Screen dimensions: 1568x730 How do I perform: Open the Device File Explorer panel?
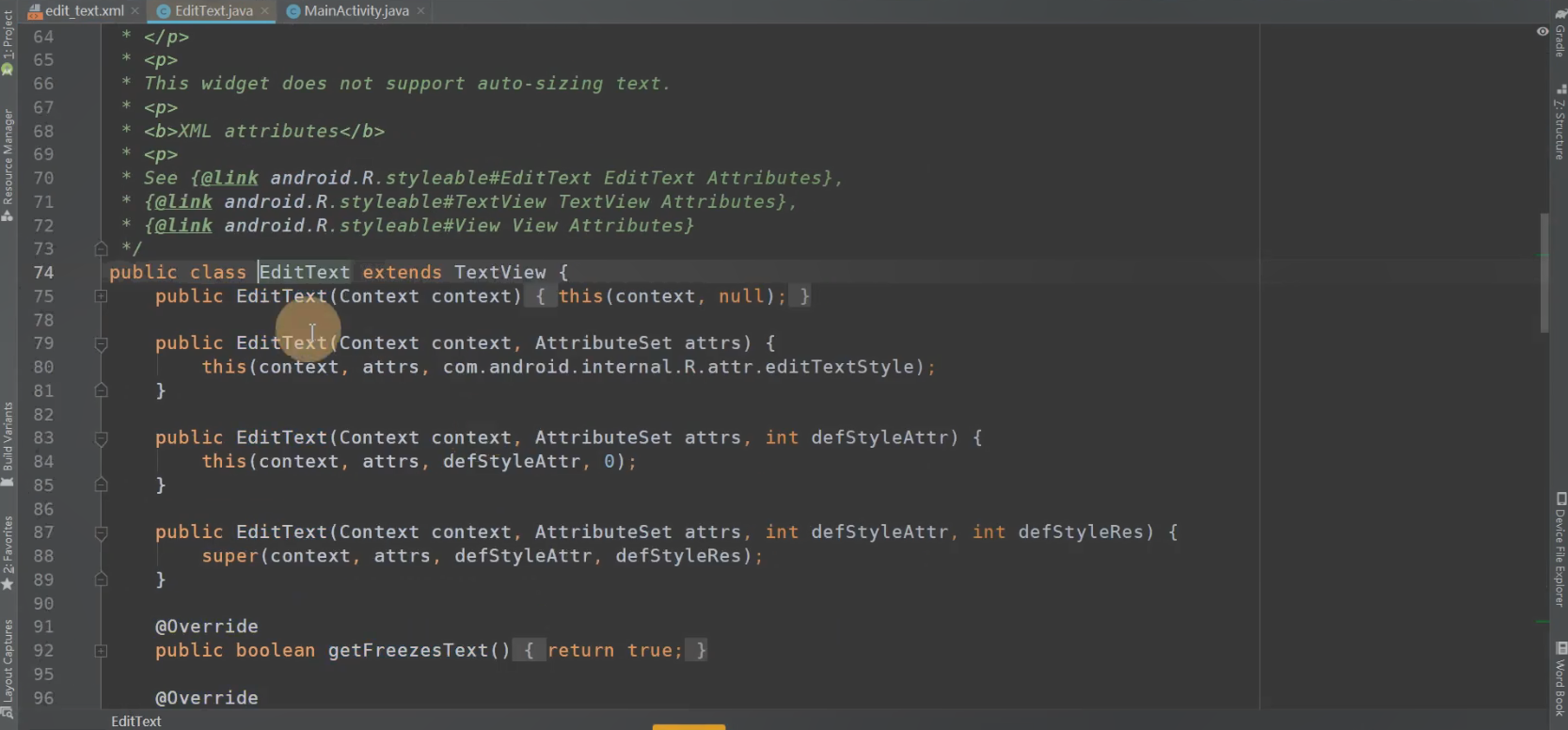1560,549
